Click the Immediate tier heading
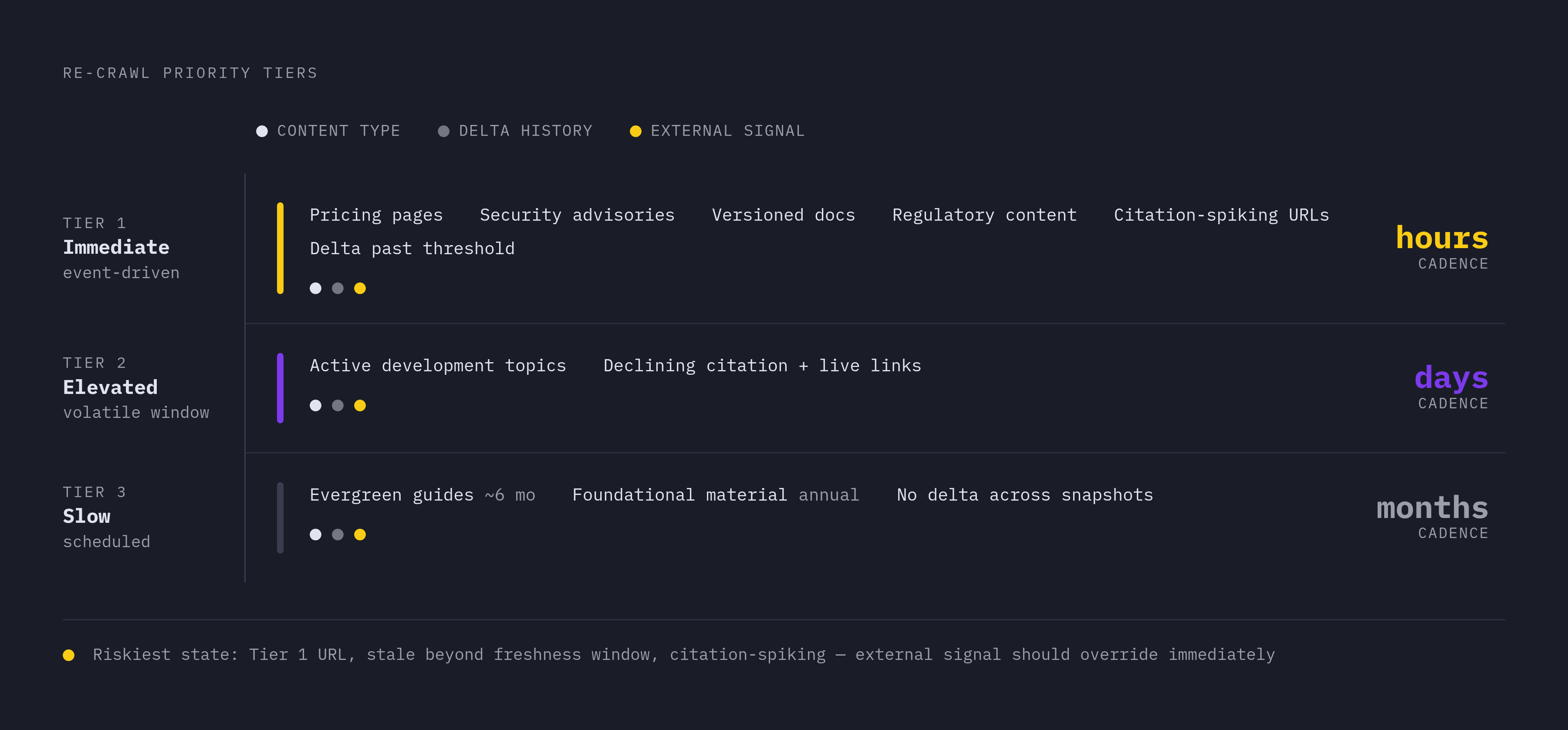This screenshot has width=1568, height=730. coord(116,248)
